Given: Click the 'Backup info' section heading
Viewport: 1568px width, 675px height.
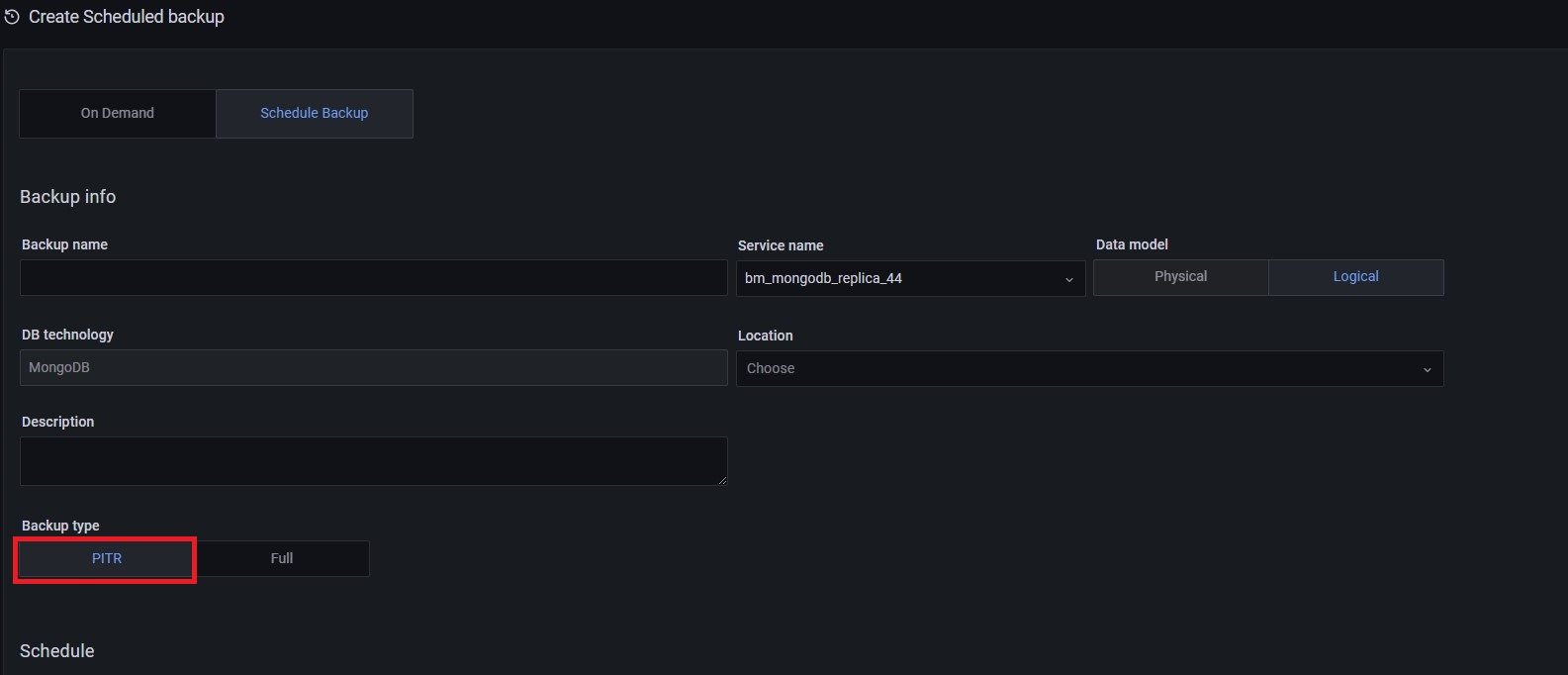Looking at the screenshot, I should [67, 197].
